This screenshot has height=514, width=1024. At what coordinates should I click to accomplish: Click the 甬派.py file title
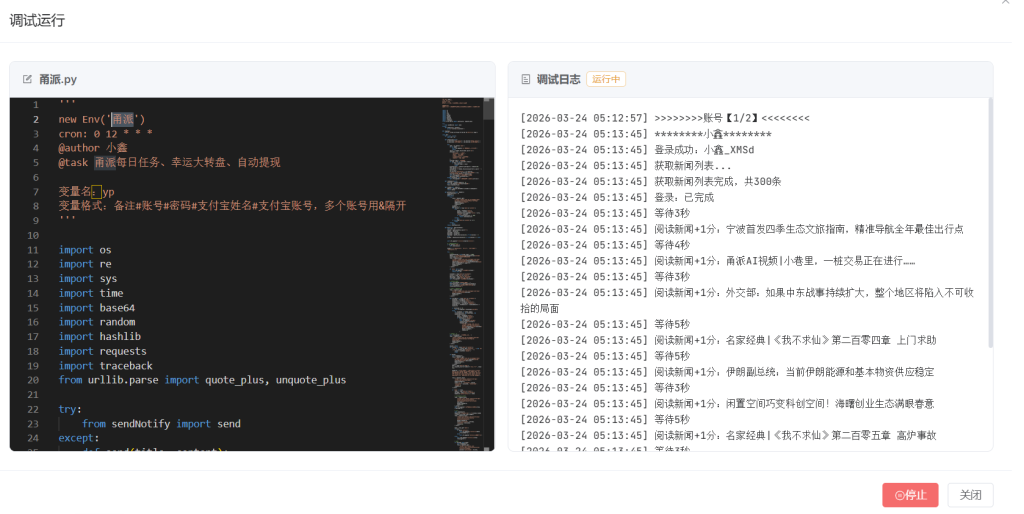click(x=58, y=79)
